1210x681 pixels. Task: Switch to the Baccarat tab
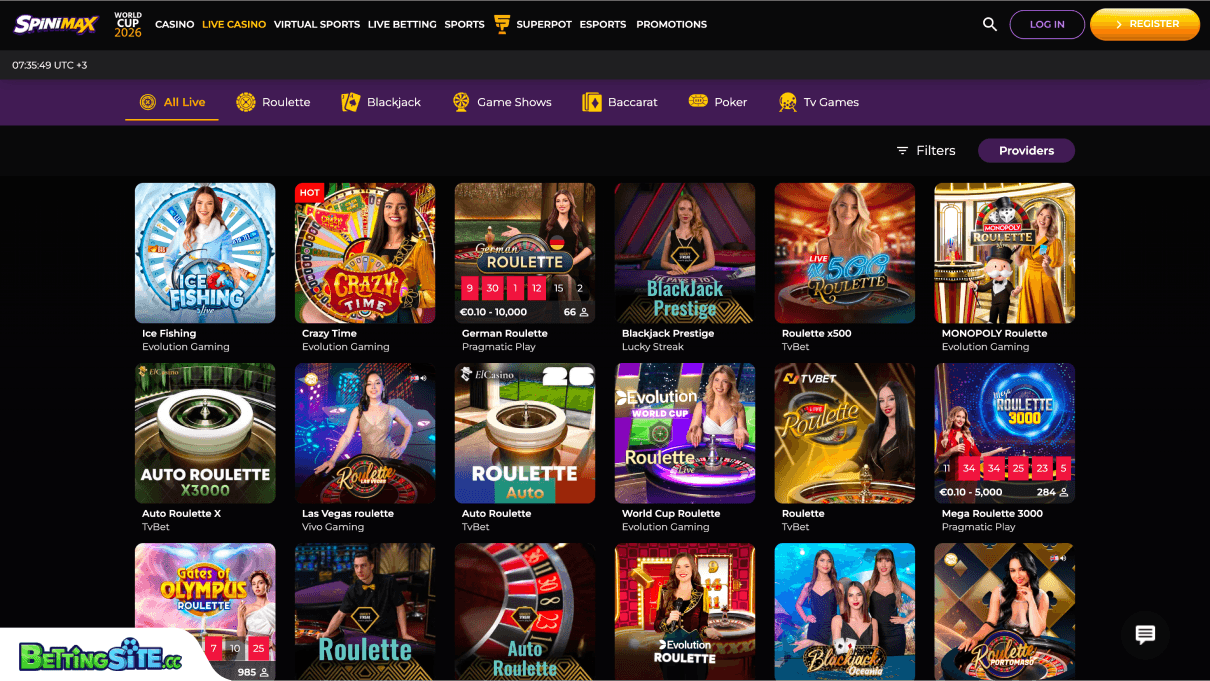click(x=620, y=102)
